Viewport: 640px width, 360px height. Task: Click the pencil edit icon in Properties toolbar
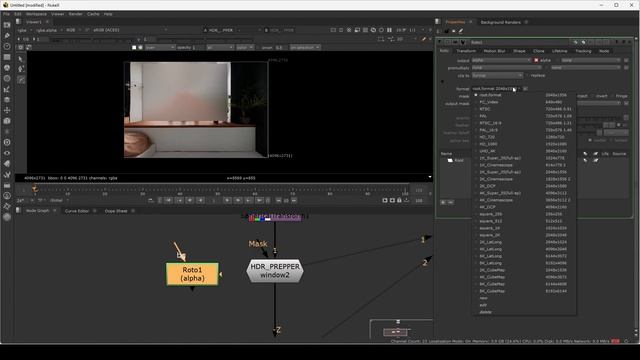pyautogui.click(x=461, y=31)
